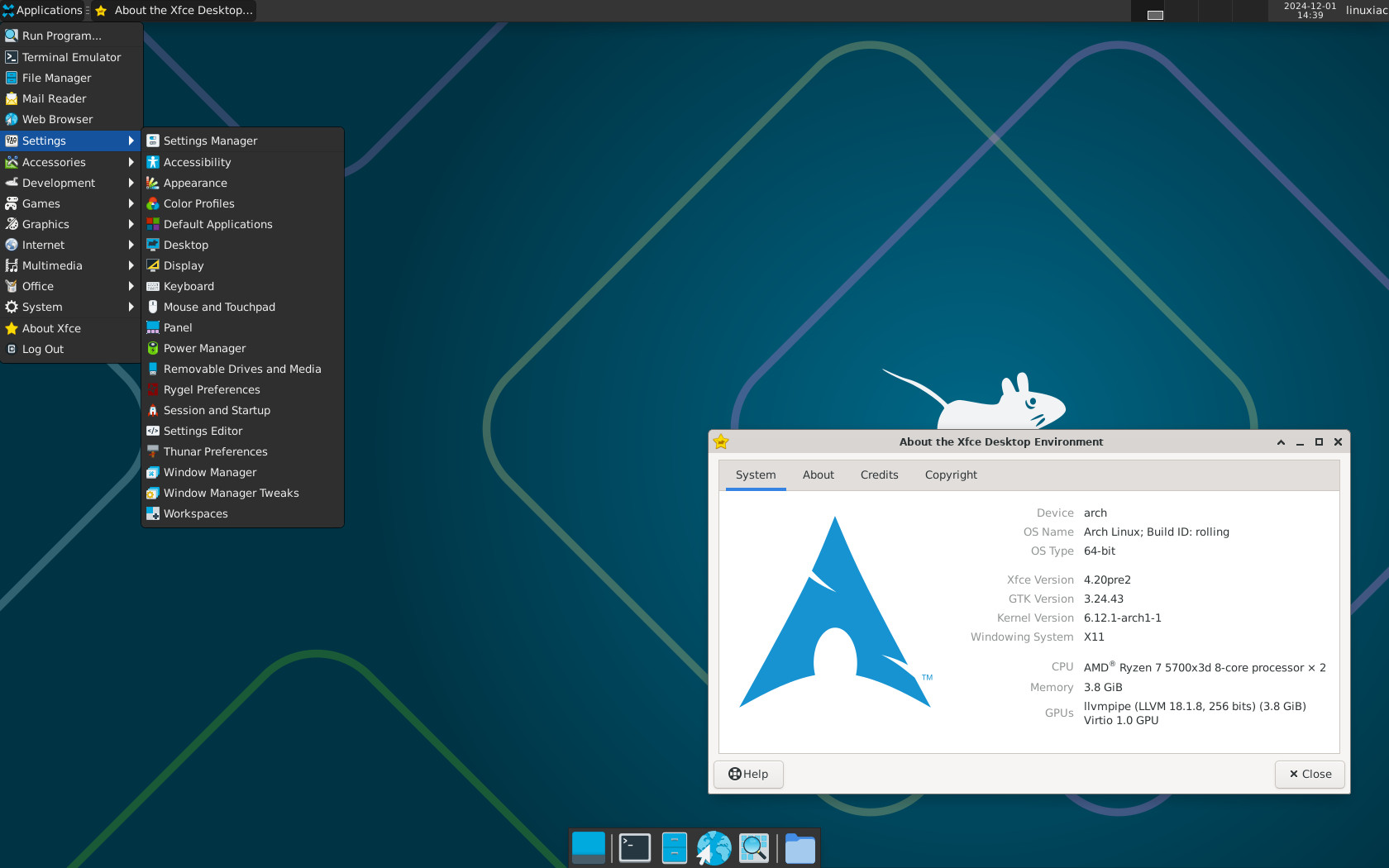Viewport: 1389px width, 868px height.
Task: Click Show Desktop icon in bottom dock
Action: (x=589, y=848)
